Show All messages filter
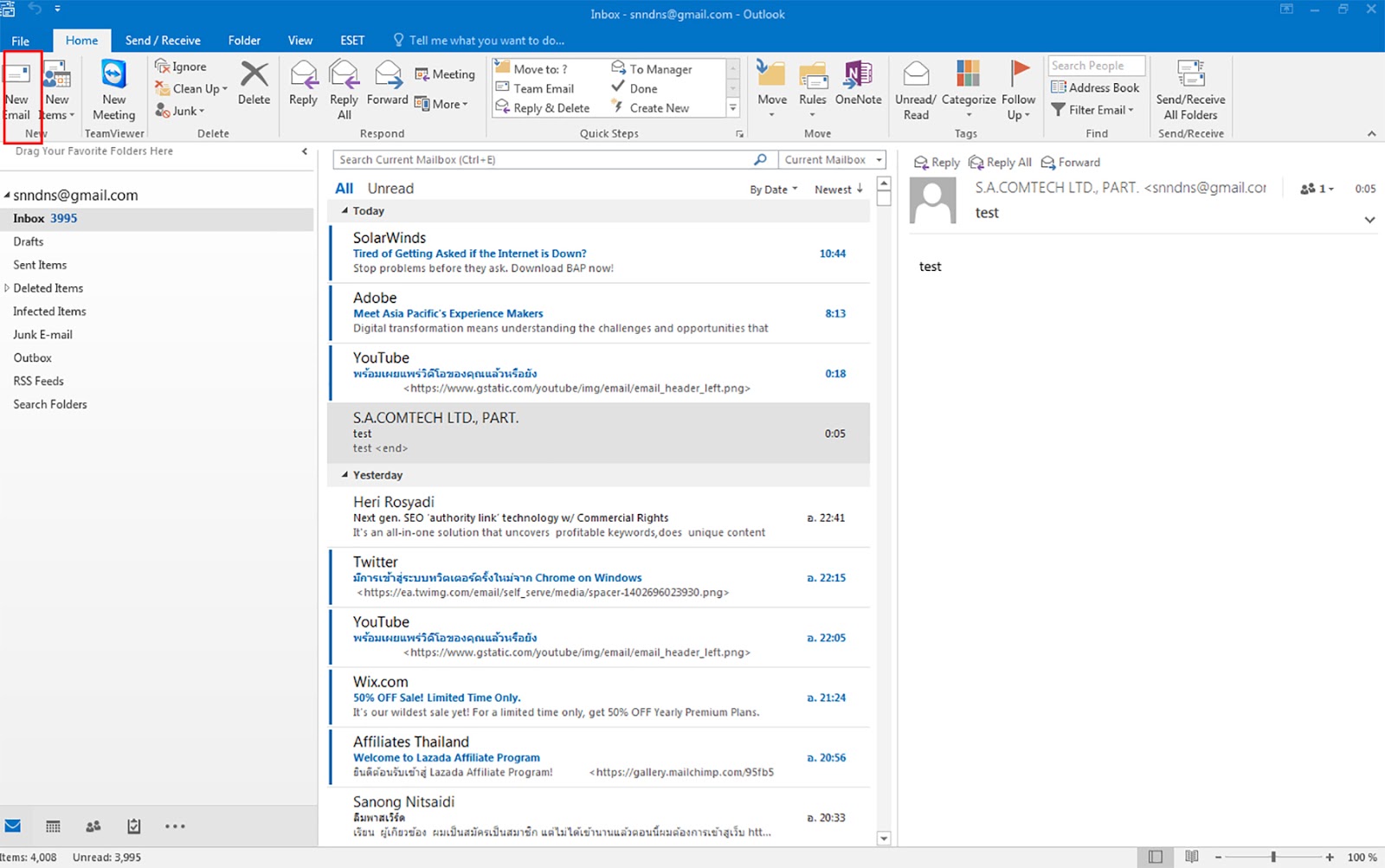1385x868 pixels. coord(344,189)
